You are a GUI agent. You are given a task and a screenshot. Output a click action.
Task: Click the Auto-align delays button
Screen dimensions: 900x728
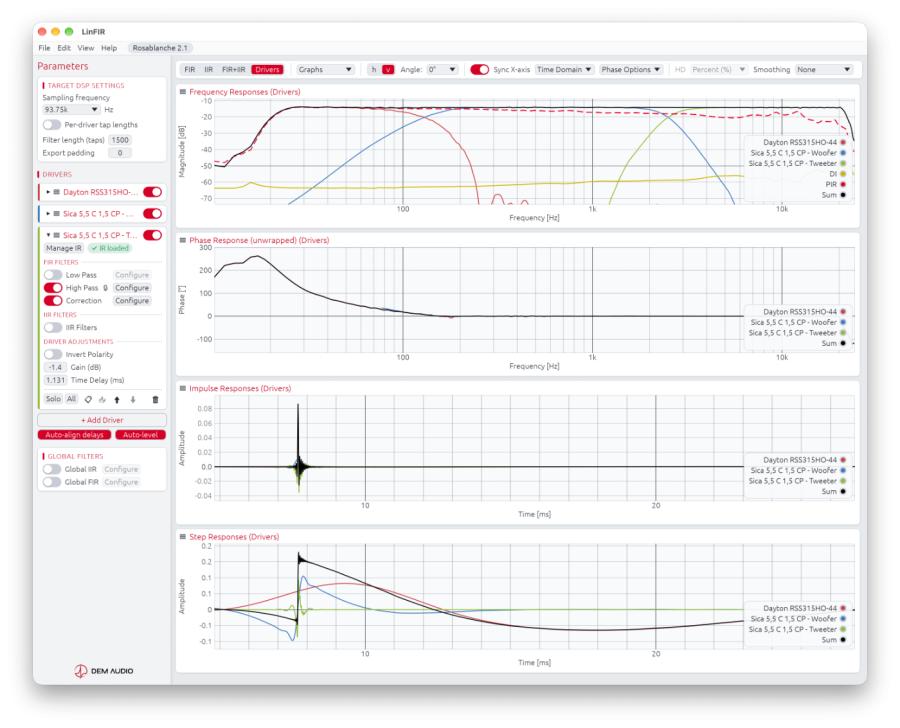pyautogui.click(x=75, y=435)
